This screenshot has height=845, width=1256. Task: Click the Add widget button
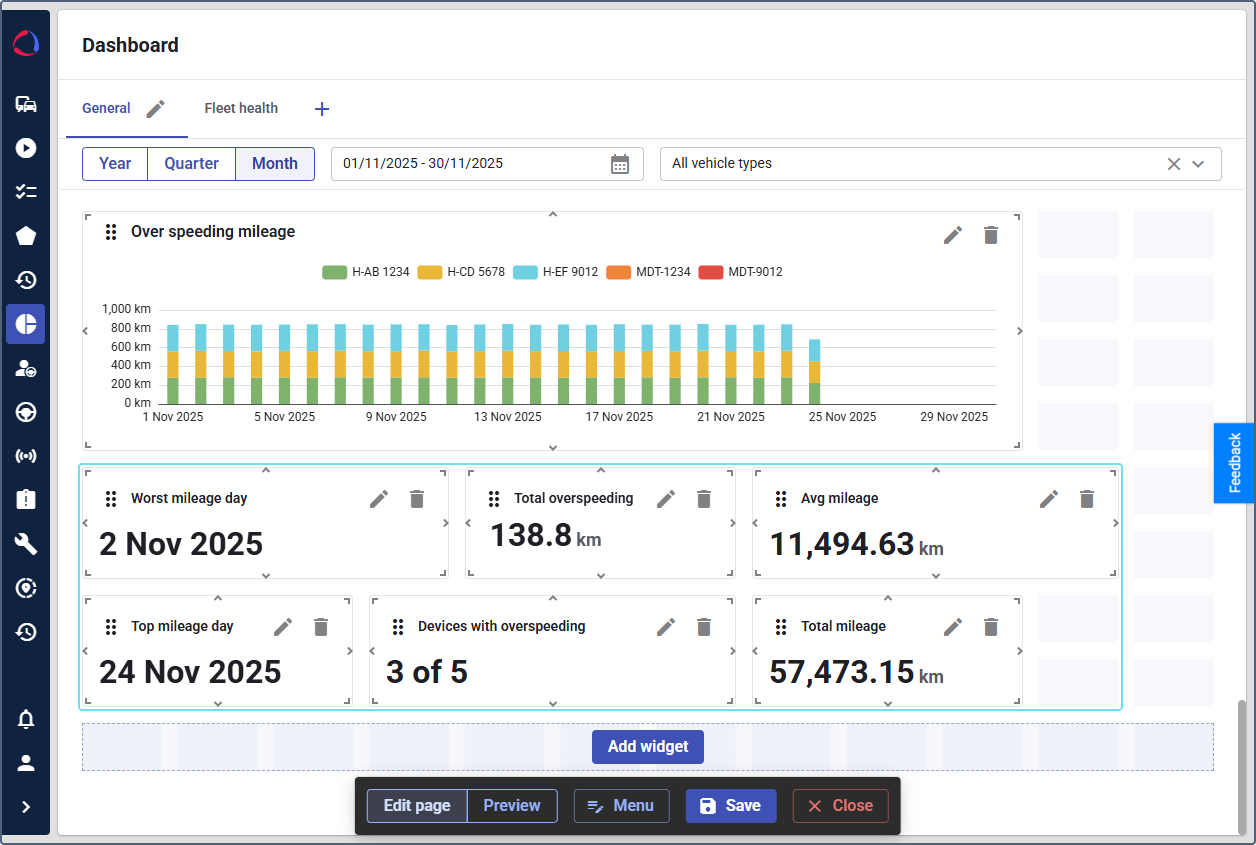pos(647,747)
